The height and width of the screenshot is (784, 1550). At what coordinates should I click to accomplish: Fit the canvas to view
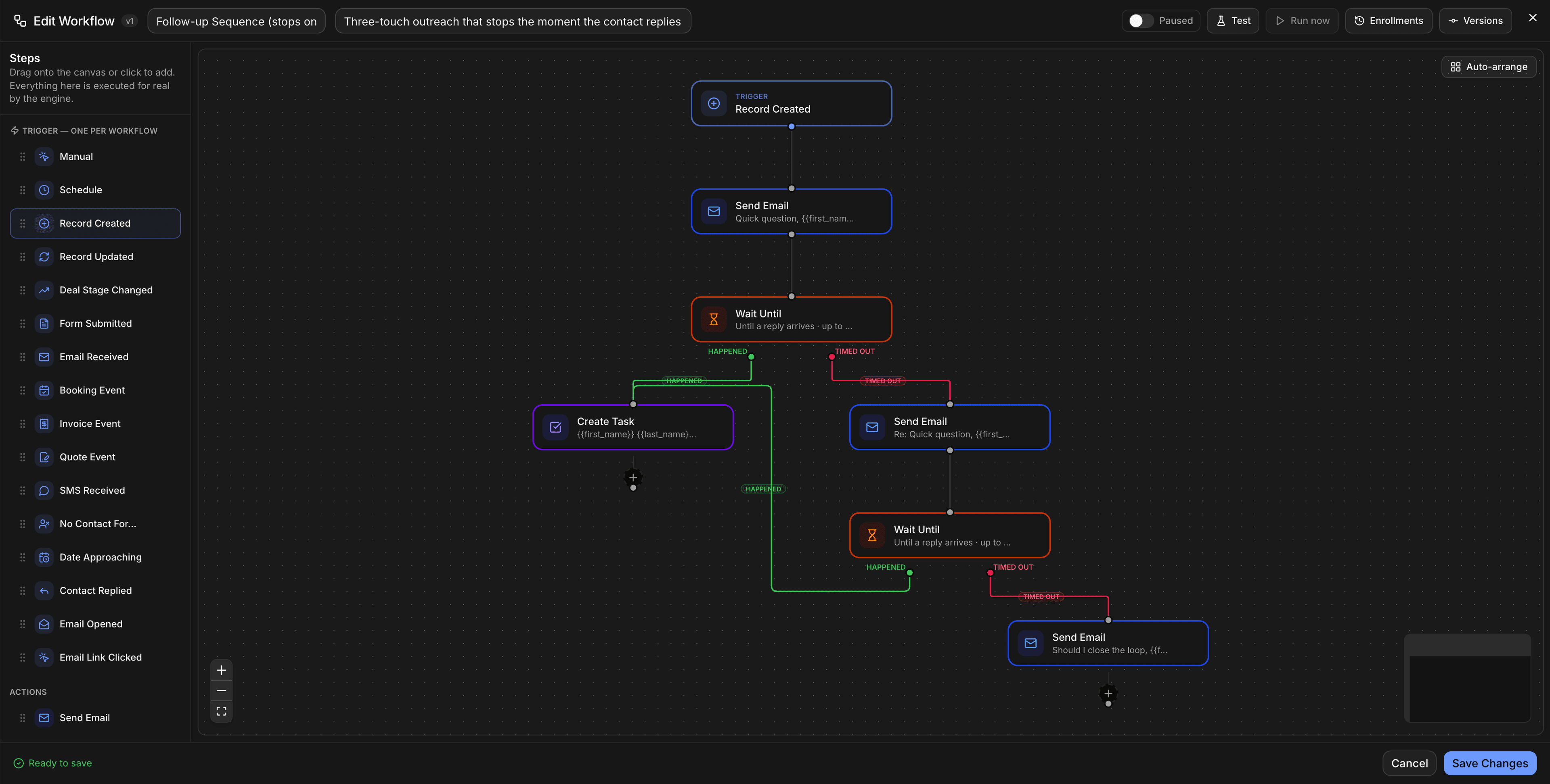click(x=222, y=711)
